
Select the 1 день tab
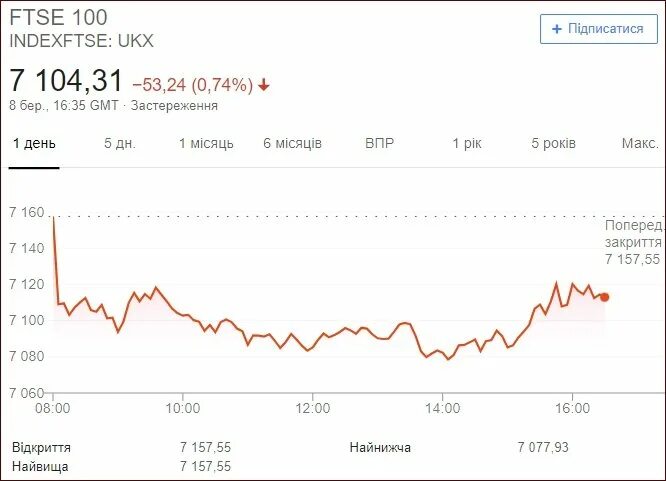(34, 143)
